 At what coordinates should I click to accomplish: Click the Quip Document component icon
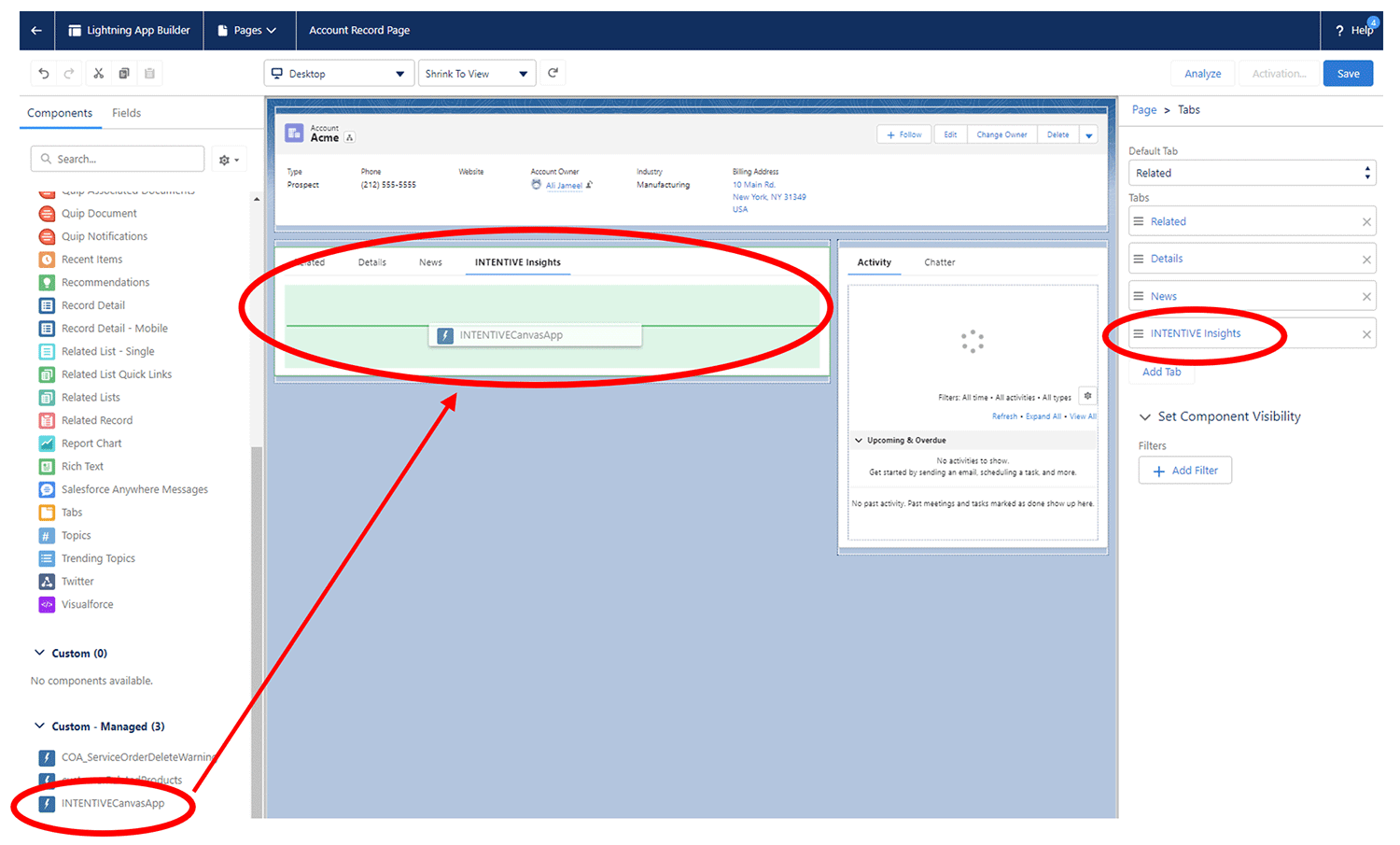(x=47, y=214)
